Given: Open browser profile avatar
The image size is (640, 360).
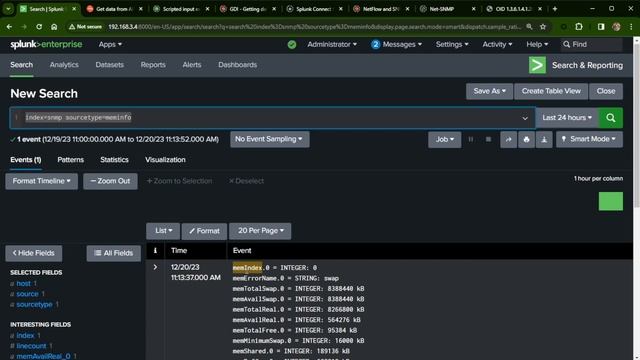Looking at the screenshot, I should 616,27.
